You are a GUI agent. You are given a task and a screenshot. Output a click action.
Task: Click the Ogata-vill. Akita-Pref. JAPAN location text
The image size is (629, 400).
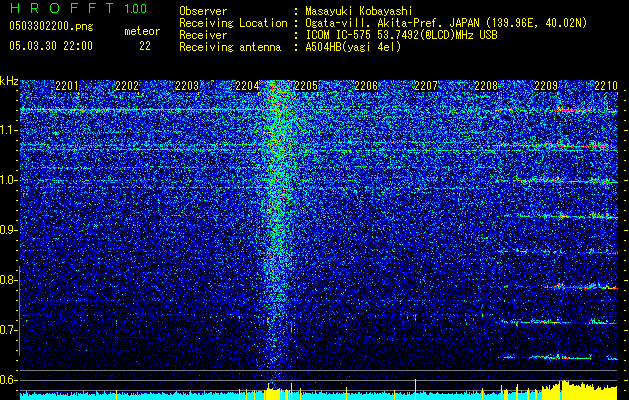[x=446, y=23]
